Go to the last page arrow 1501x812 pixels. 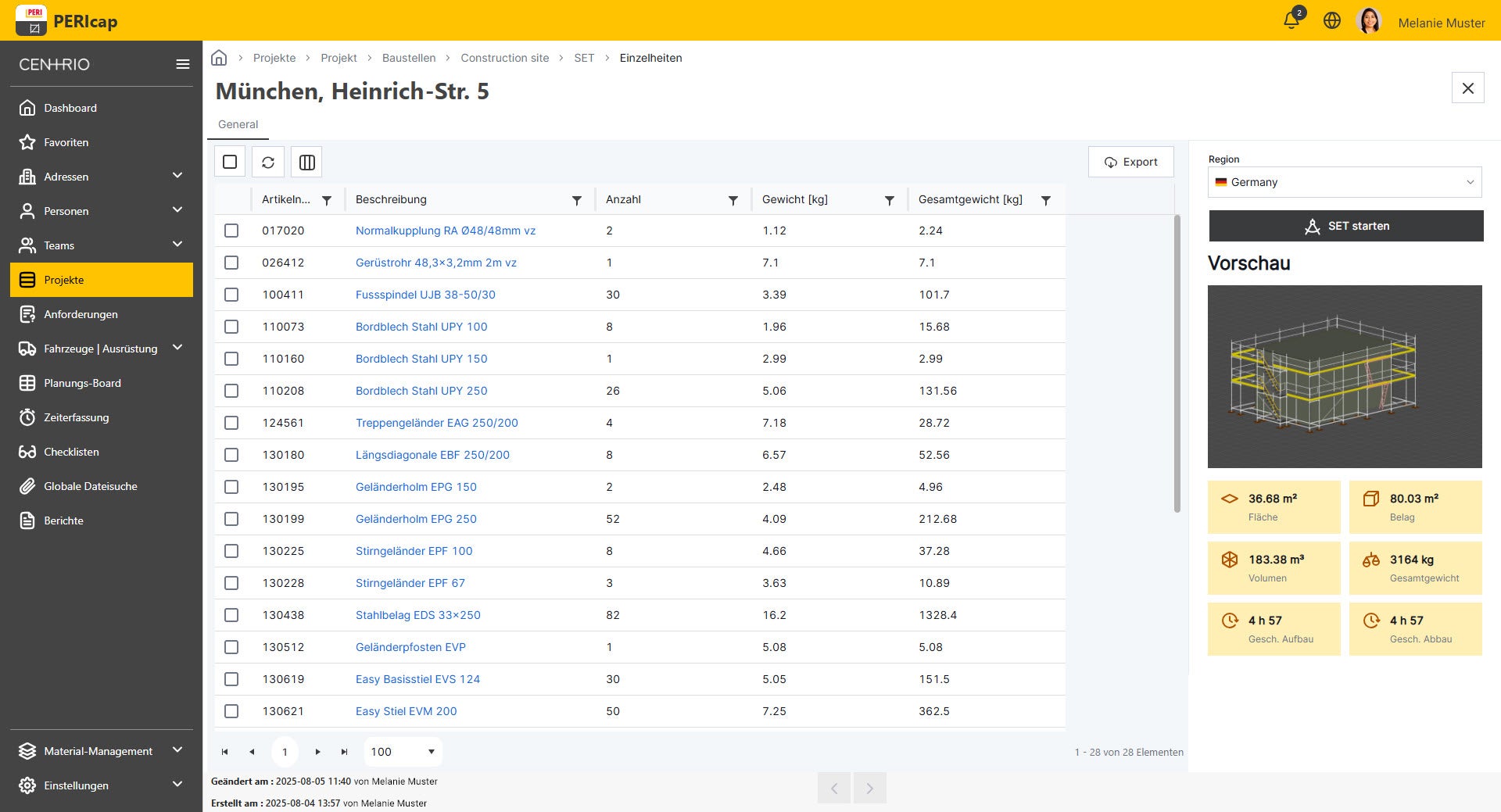344,752
